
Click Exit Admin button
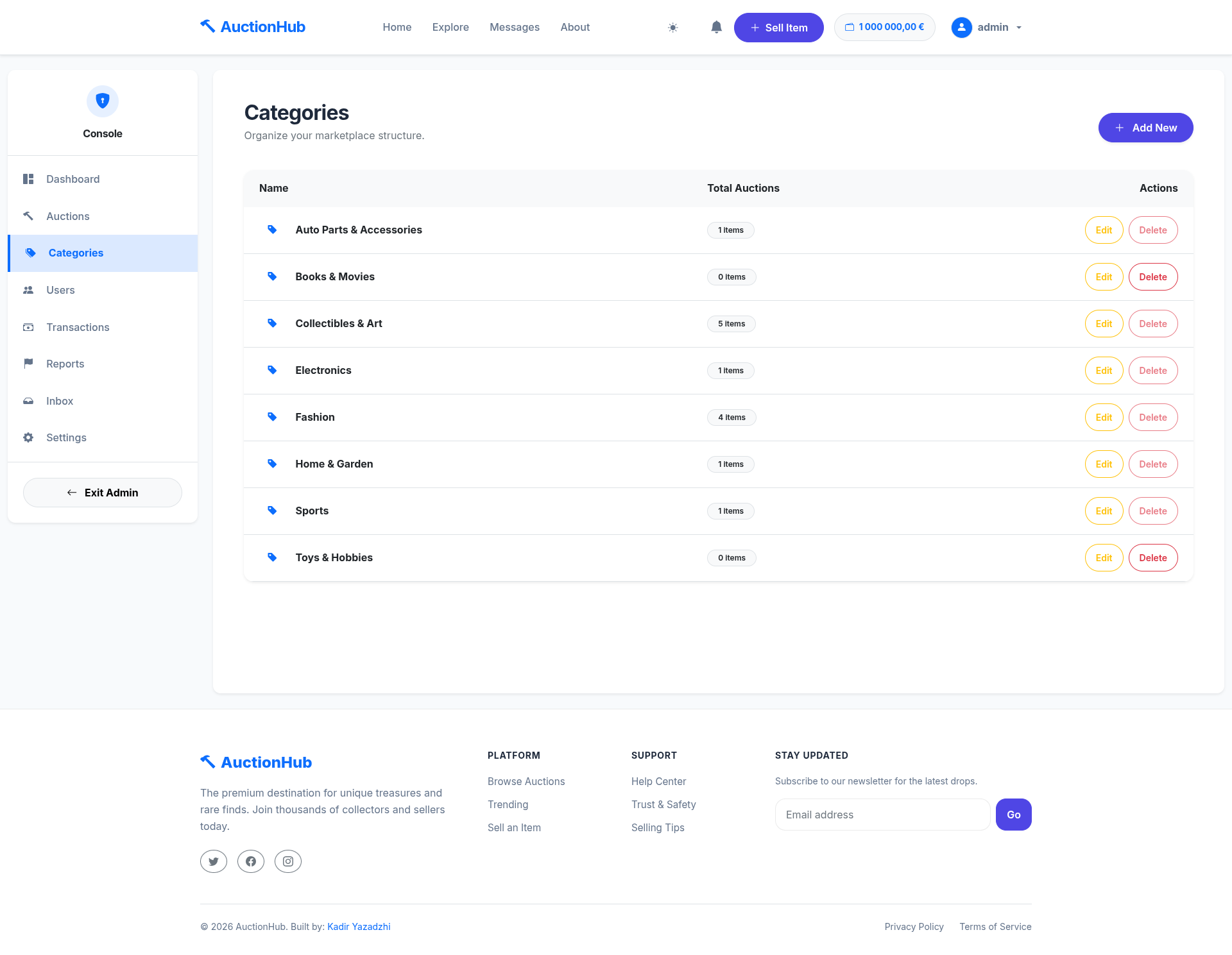click(103, 493)
